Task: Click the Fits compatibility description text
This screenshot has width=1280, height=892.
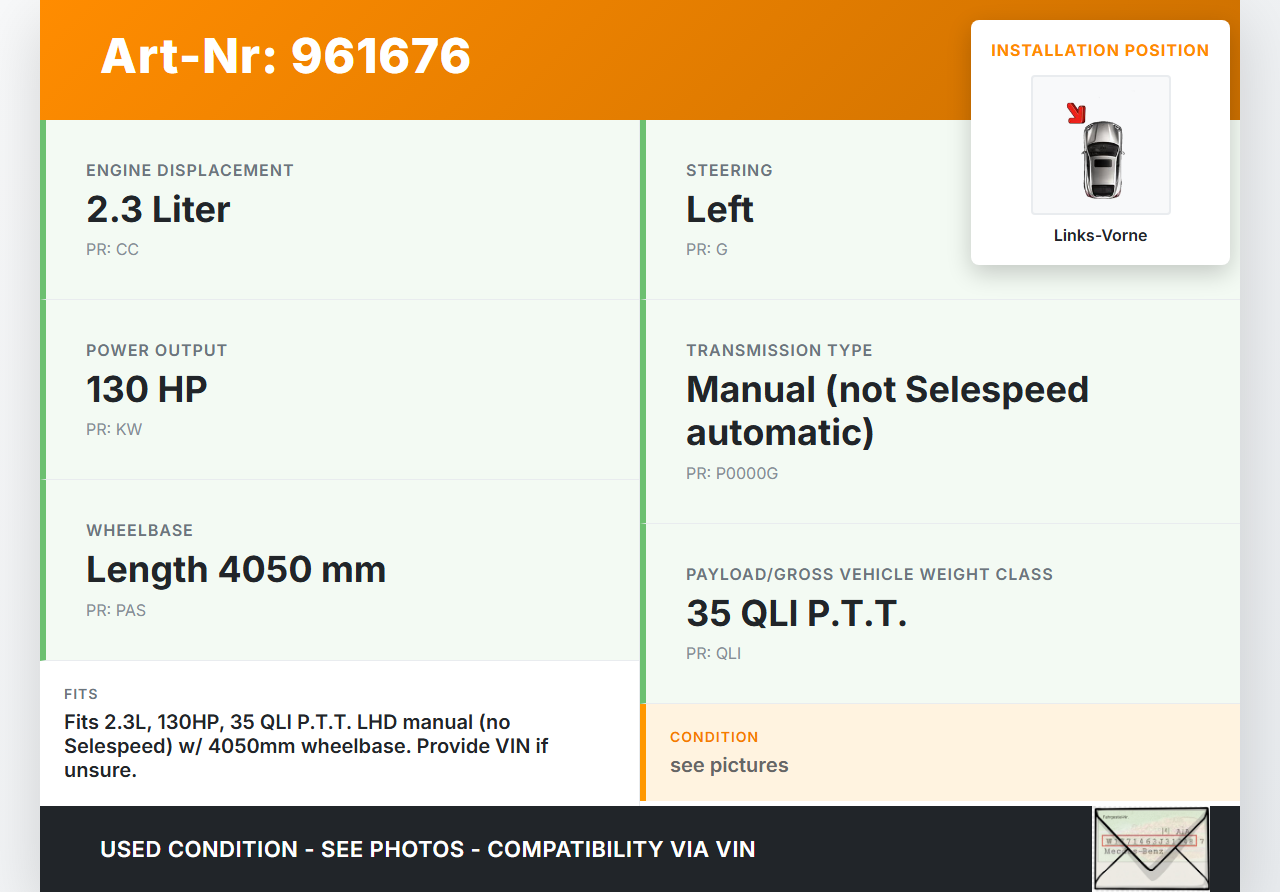Action: (x=306, y=746)
